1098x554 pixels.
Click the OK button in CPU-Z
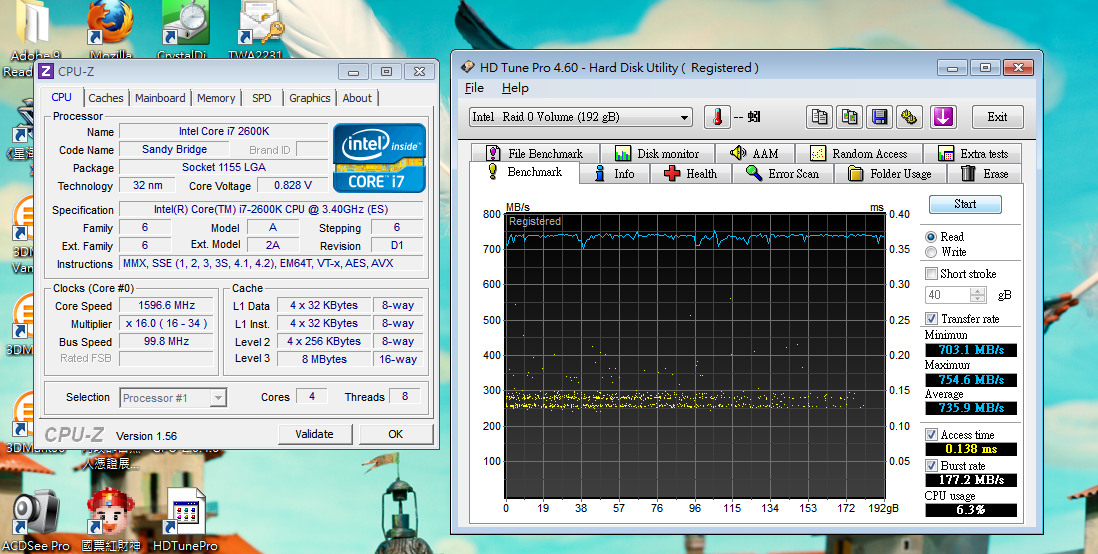[x=396, y=434]
